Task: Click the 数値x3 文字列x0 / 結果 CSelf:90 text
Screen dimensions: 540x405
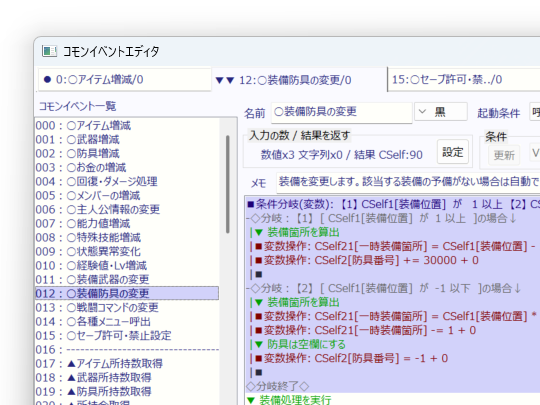Action: tap(342, 155)
